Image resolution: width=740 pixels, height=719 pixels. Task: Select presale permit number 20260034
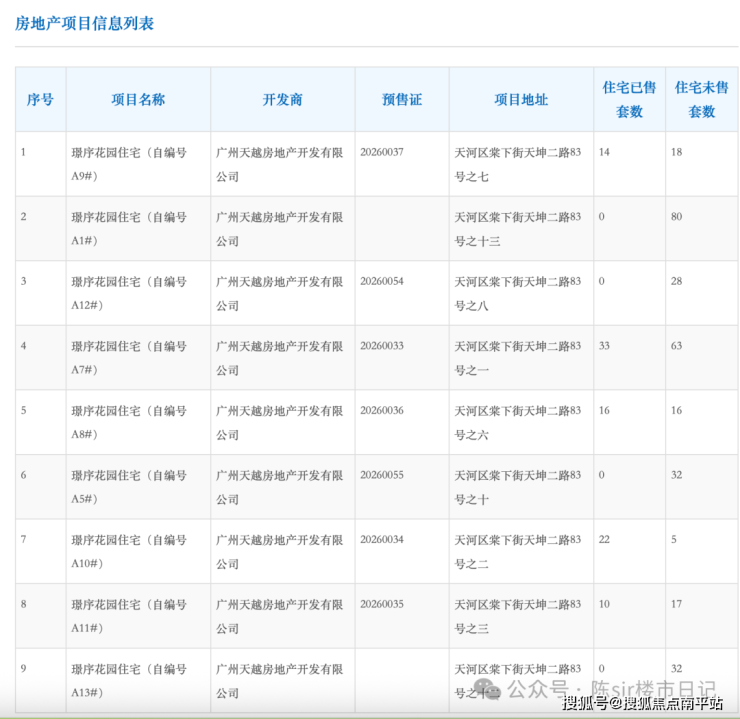(382, 540)
